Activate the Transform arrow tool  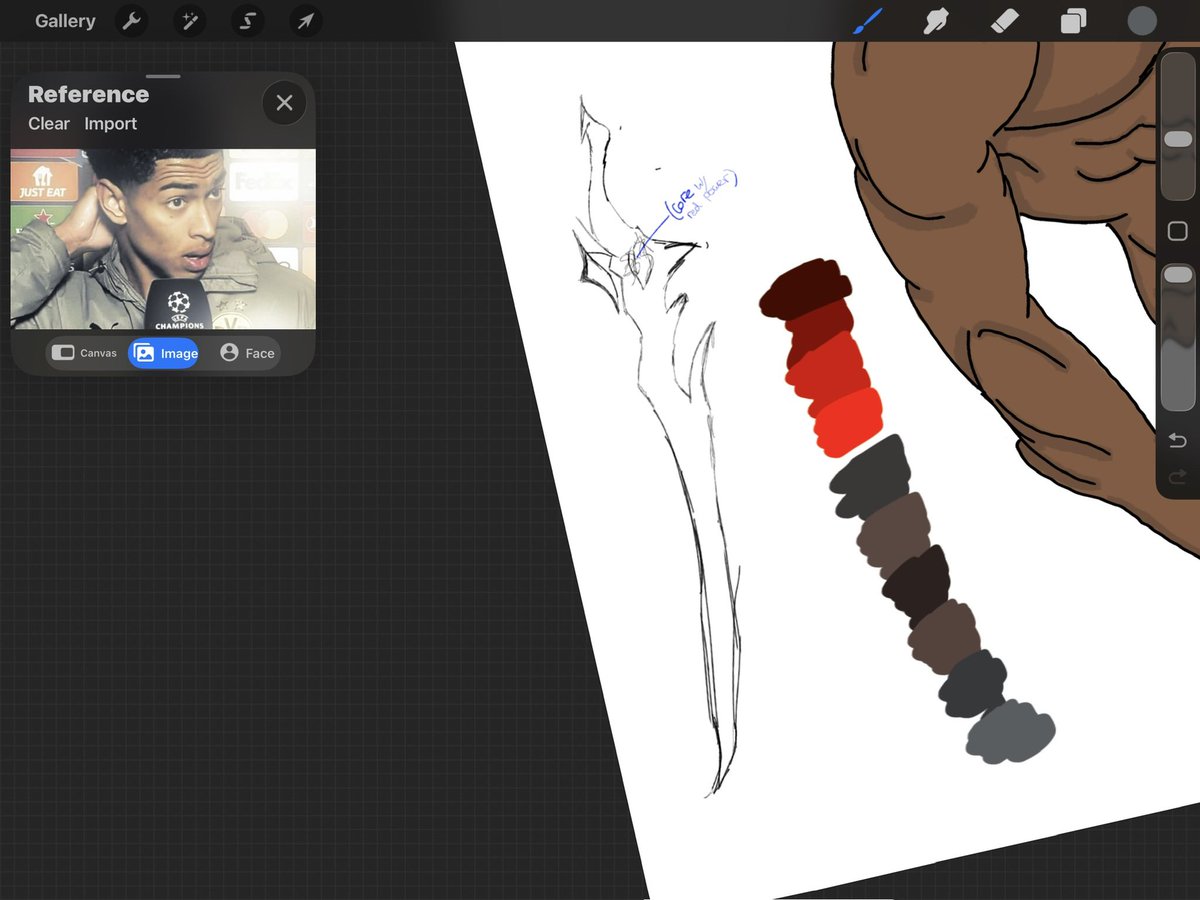point(305,21)
